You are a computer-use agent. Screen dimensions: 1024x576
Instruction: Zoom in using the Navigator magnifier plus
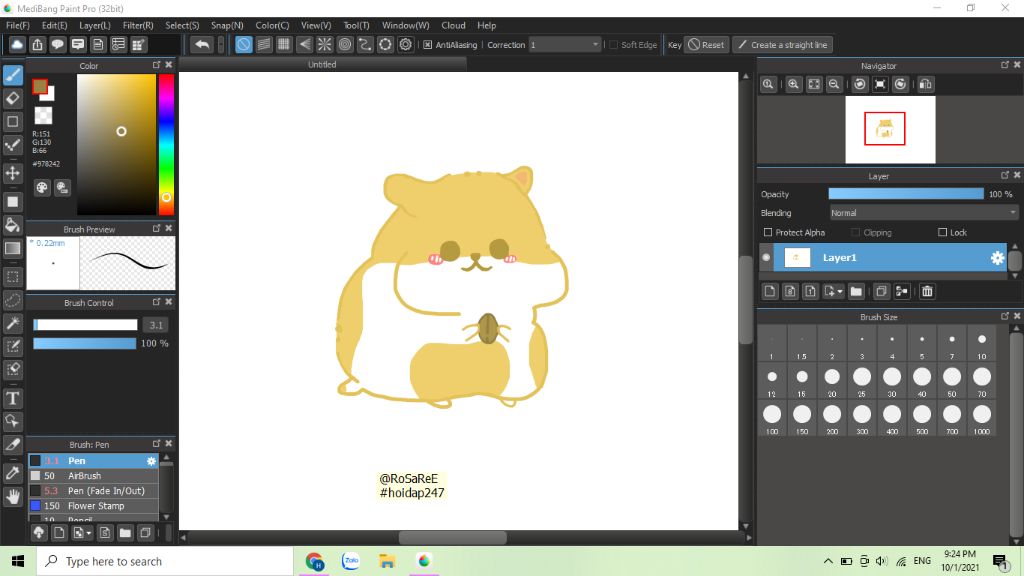(x=793, y=85)
